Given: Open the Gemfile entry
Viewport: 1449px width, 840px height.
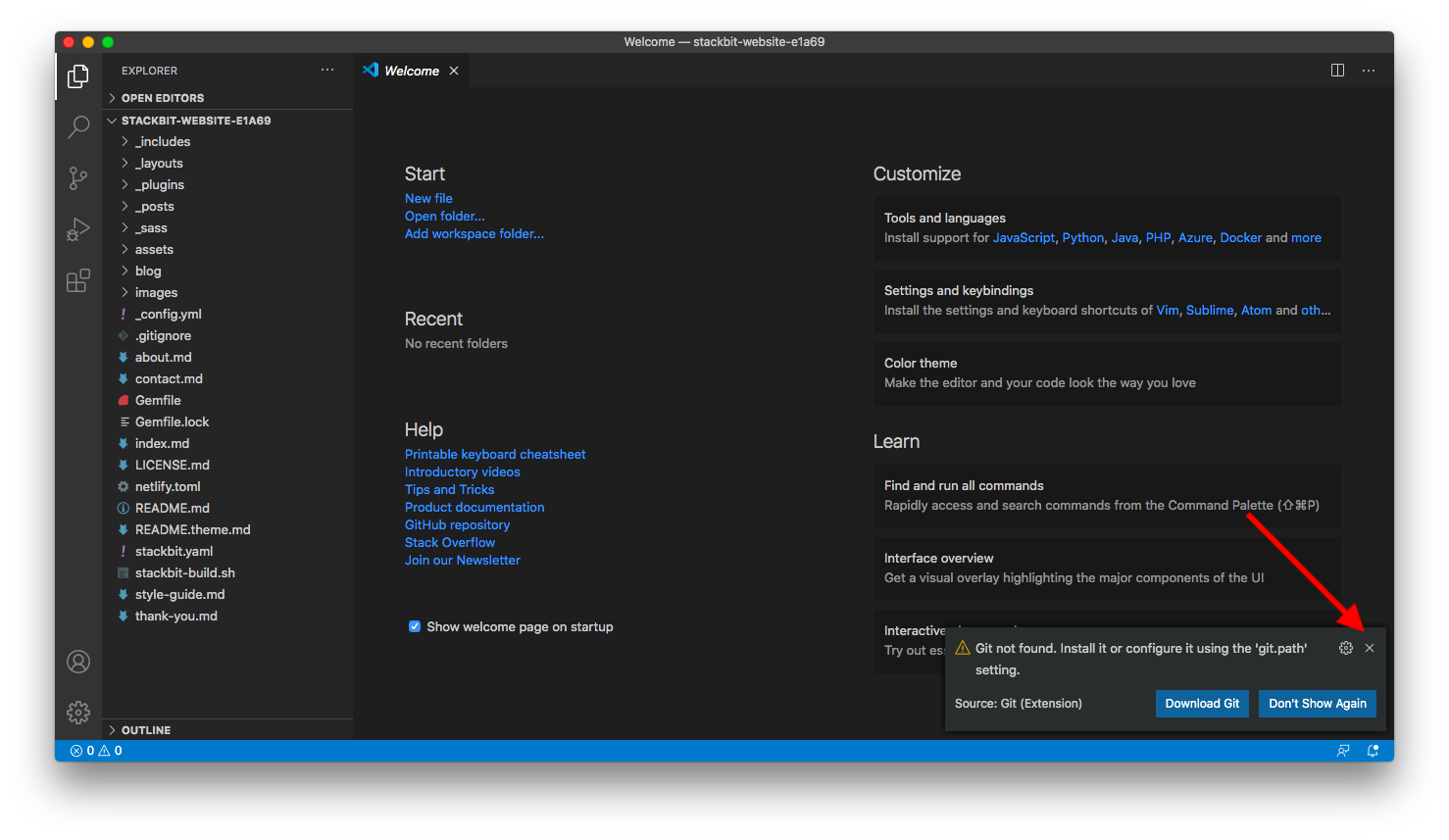Looking at the screenshot, I should click(x=227, y=401).
